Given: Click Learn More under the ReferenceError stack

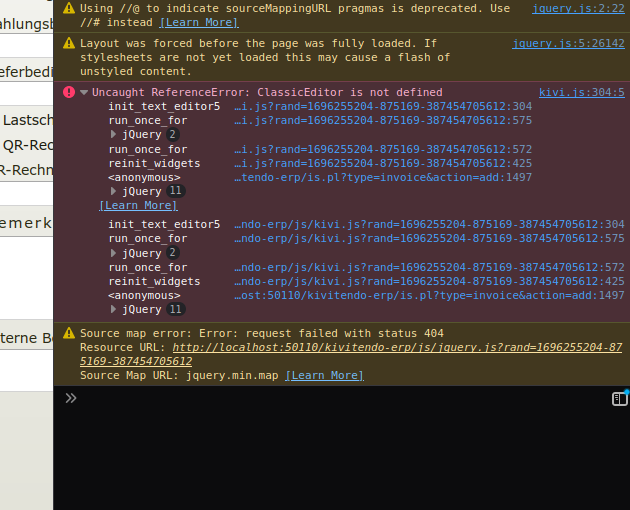Looking at the screenshot, I should 138,205.
